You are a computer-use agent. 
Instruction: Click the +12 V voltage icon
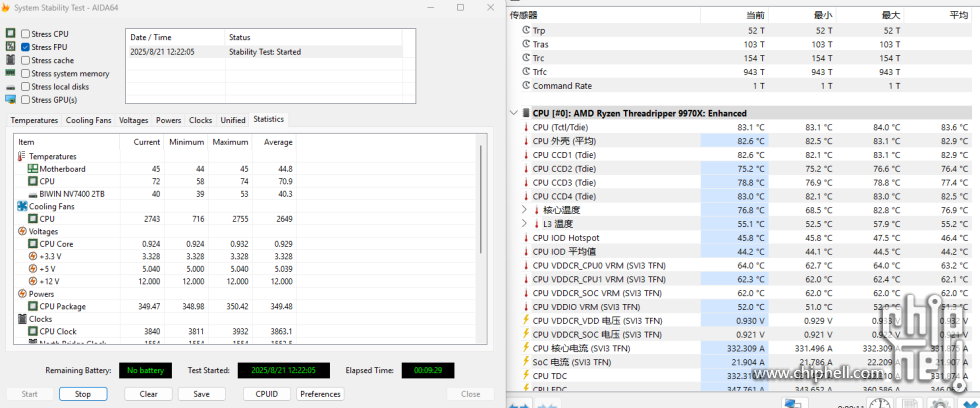click(33, 281)
